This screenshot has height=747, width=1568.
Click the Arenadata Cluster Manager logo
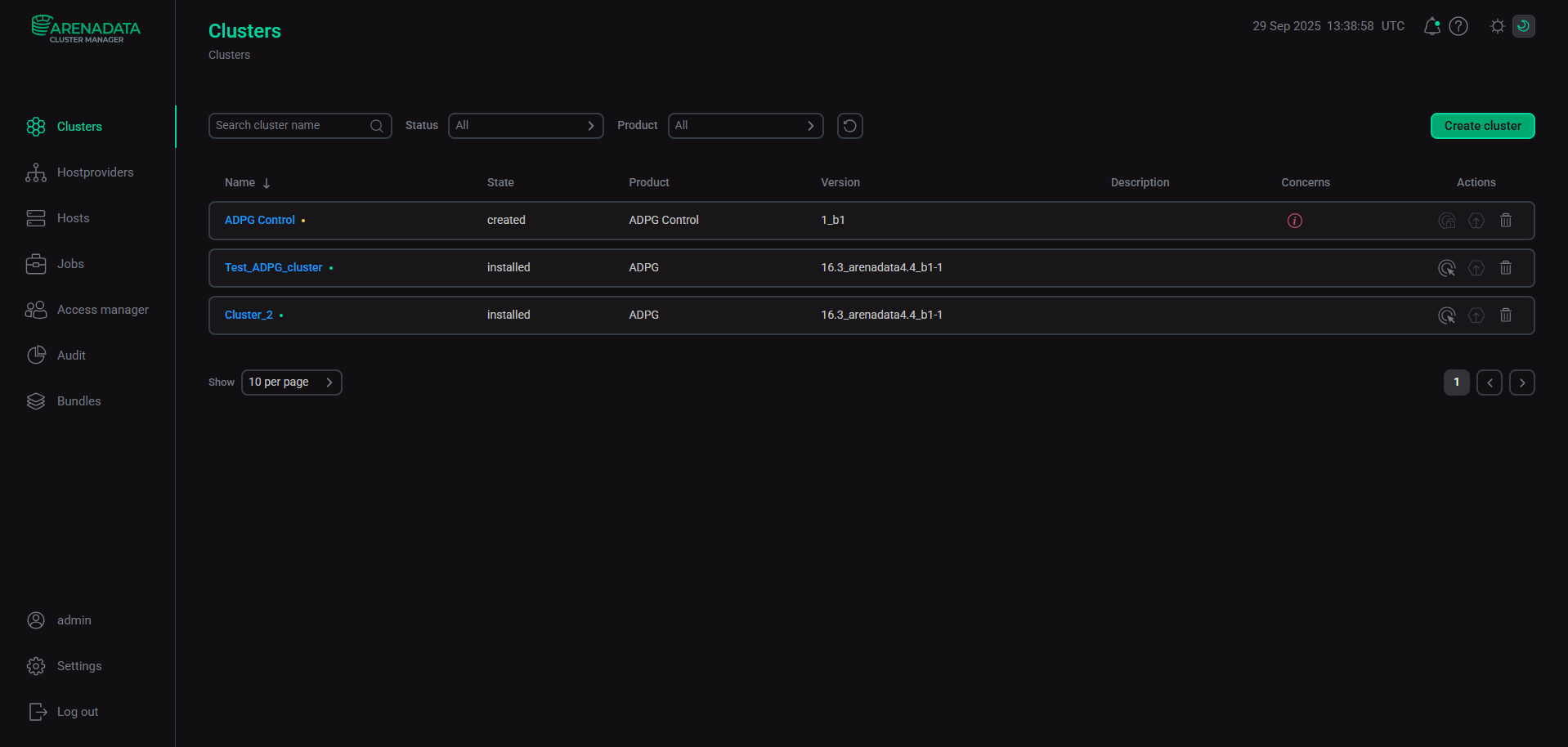(85, 29)
